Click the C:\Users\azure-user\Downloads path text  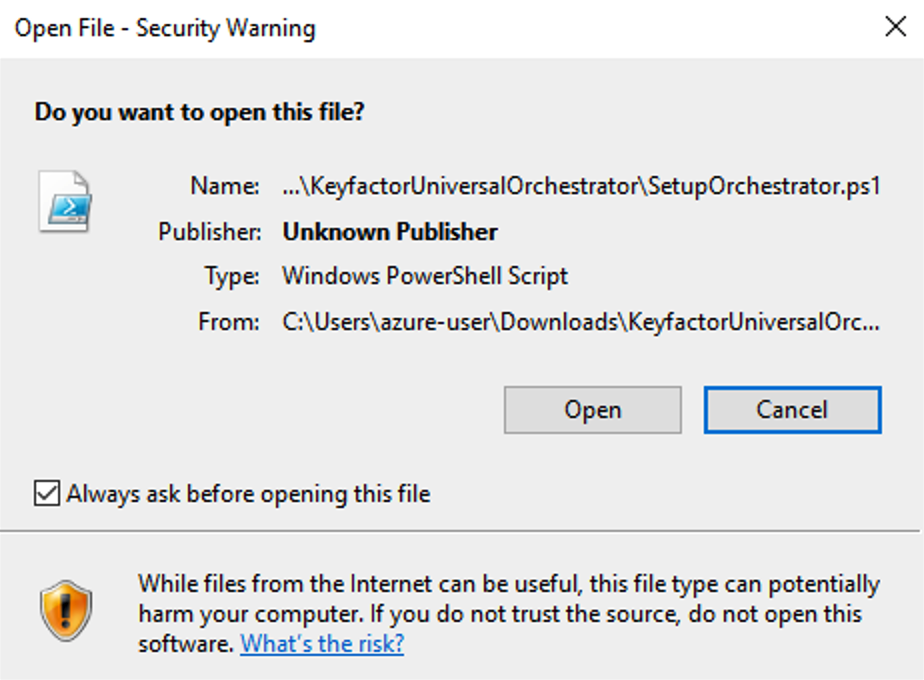coord(581,322)
